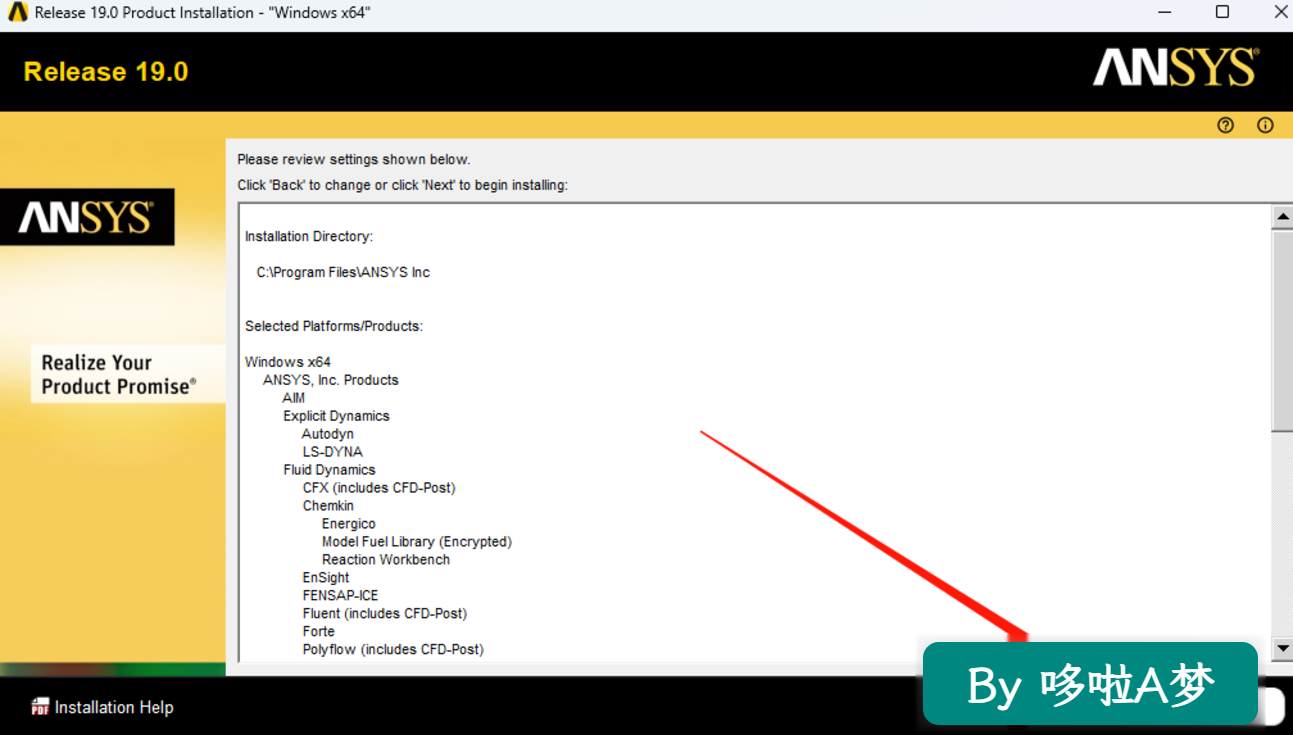The image size is (1293, 735).
Task: Select the 'Fluid Dynamics' row
Action: point(329,470)
